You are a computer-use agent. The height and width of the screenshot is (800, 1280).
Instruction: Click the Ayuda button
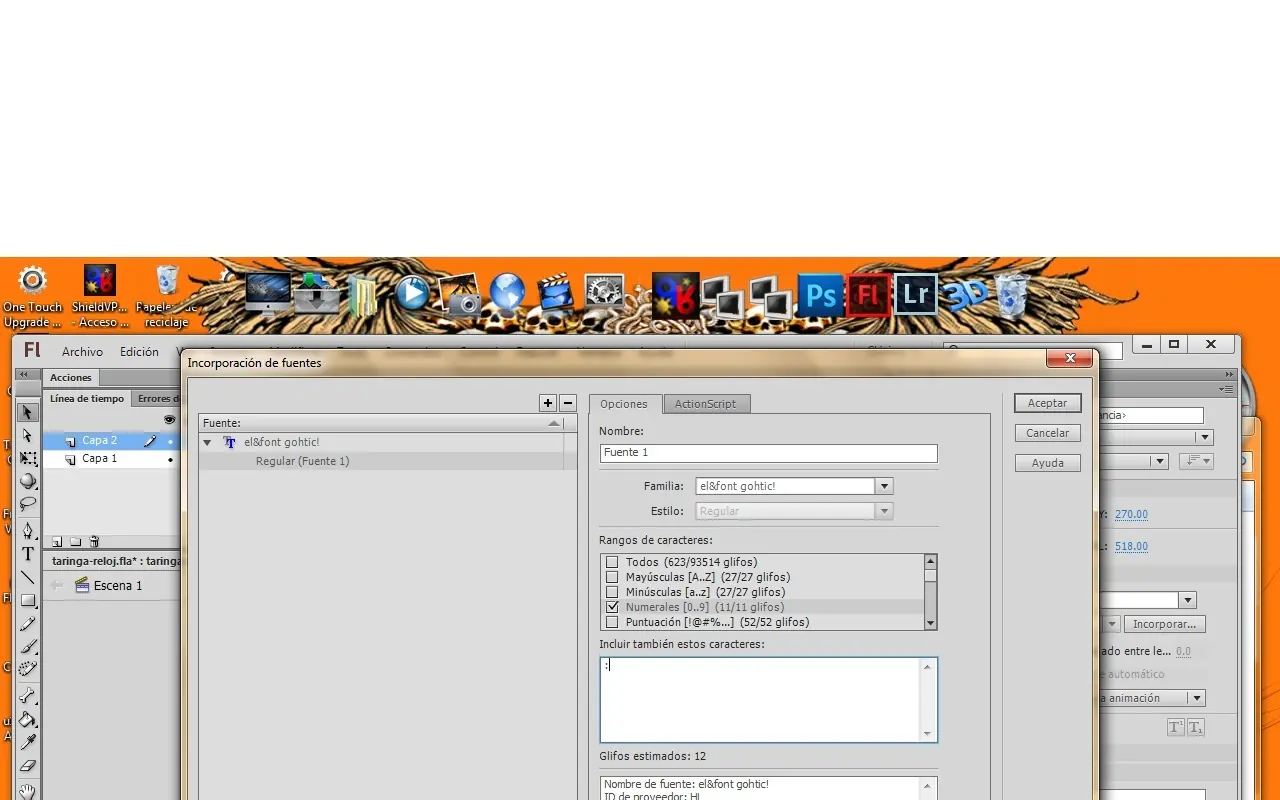[1048, 463]
